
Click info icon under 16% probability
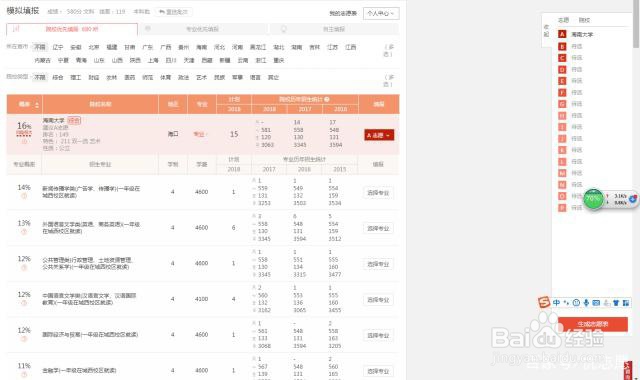click(24, 141)
